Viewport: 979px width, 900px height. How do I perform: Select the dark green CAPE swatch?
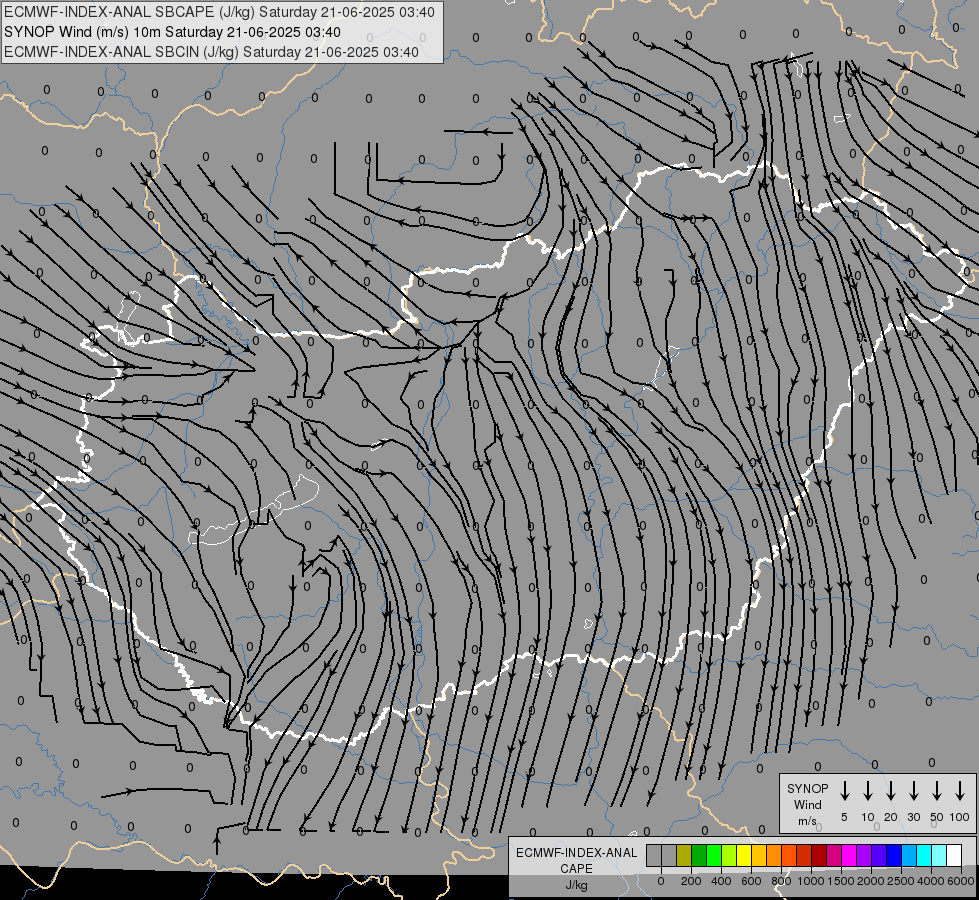[x=699, y=855]
